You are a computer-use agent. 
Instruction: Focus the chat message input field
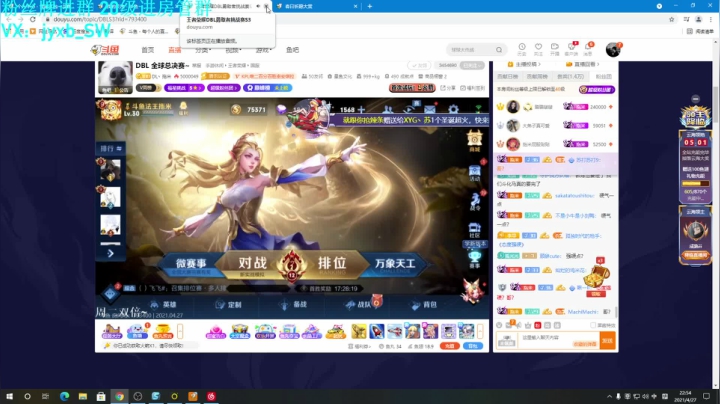coord(559,341)
